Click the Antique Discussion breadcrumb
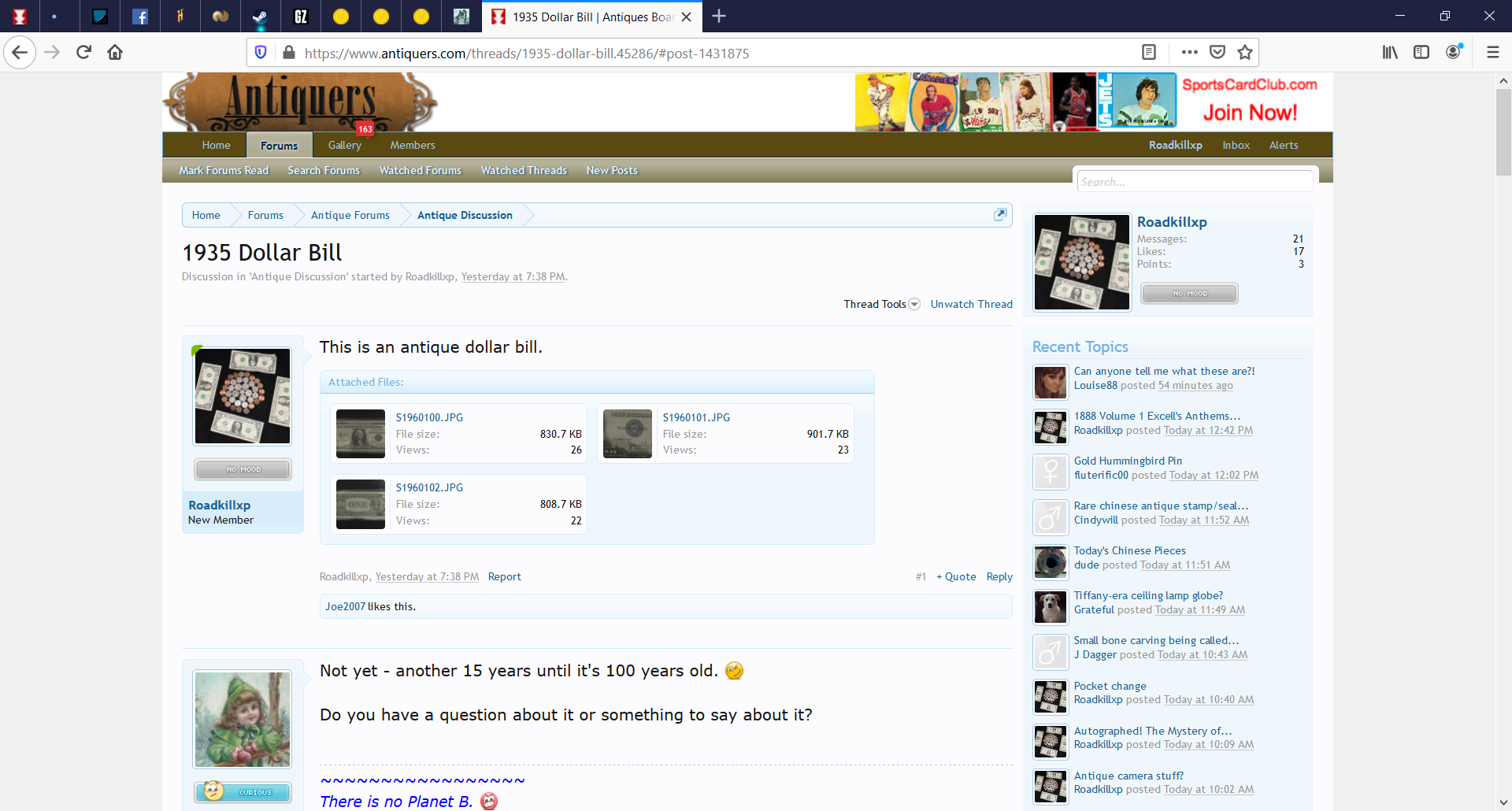 465,216
